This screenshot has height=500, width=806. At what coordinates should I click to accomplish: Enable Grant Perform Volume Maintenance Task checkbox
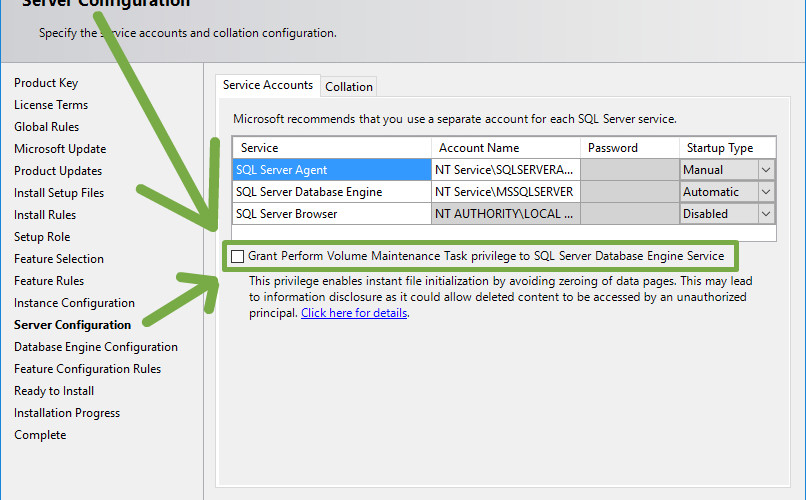[237, 256]
